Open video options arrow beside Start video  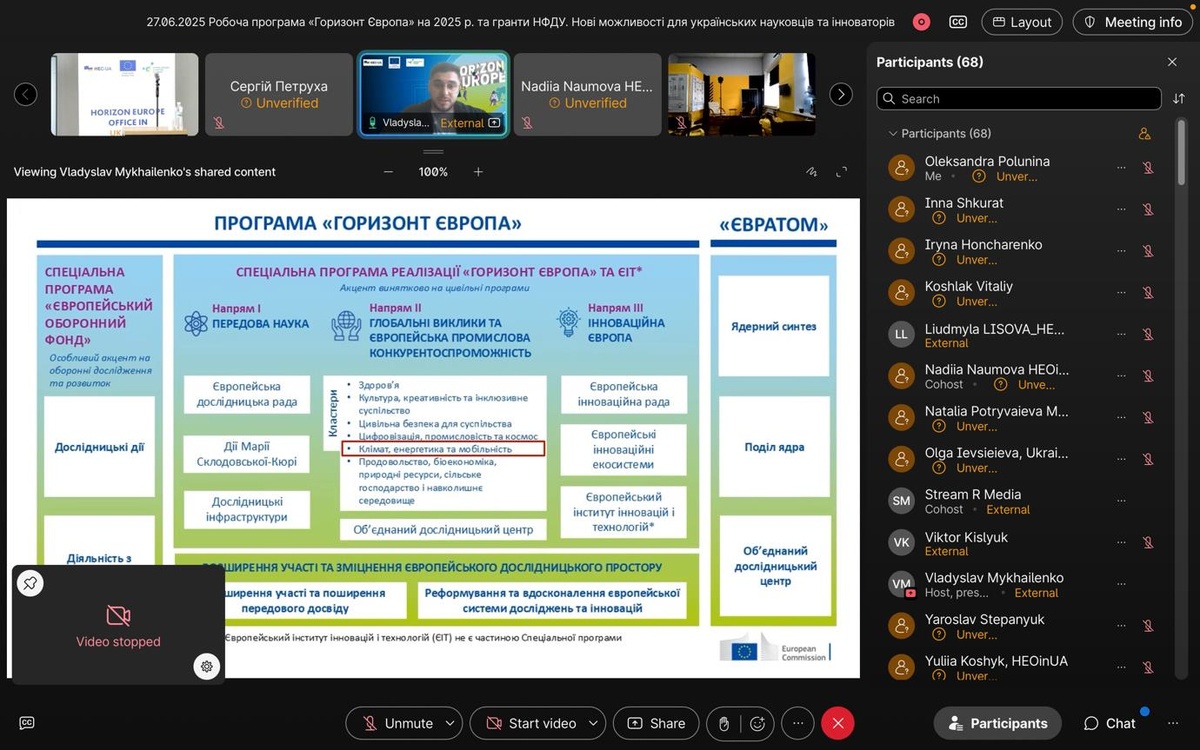pyautogui.click(x=595, y=723)
